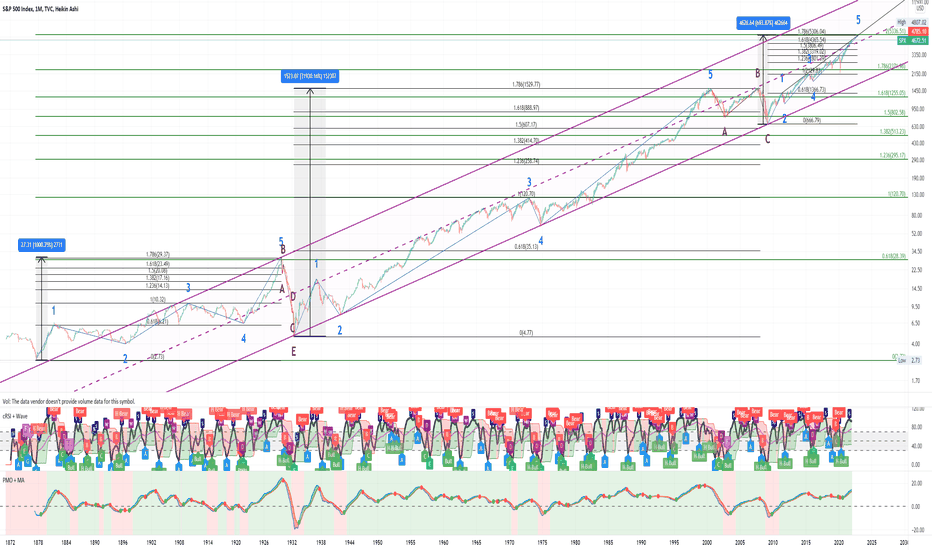Select the 1.618(888.97) Fibonacci level label
Image resolution: width=932 pixels, height=550 pixels.
[526, 108]
